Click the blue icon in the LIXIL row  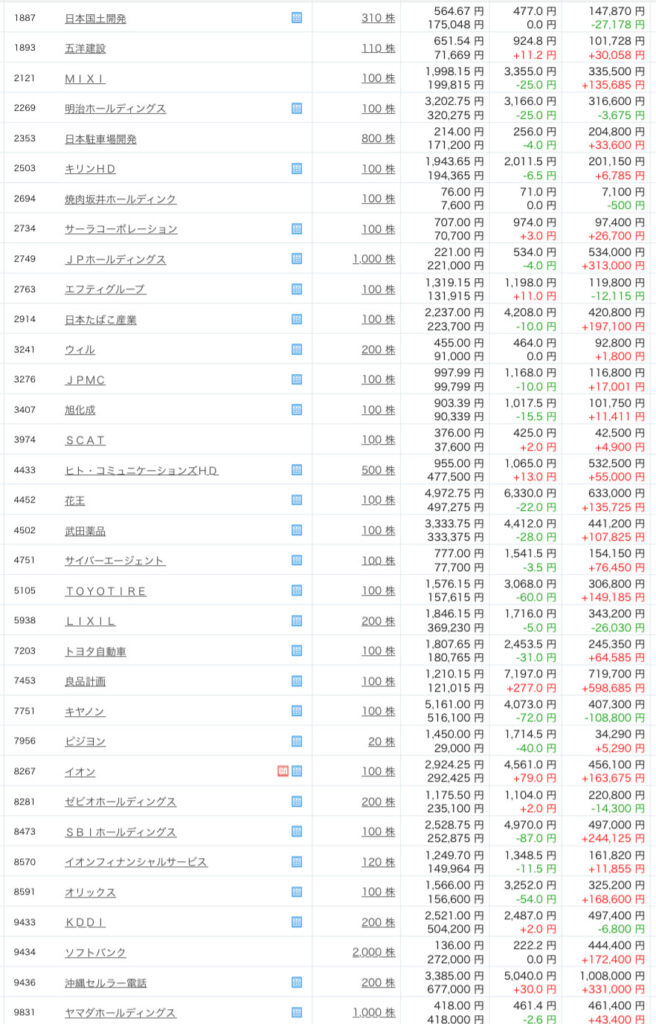[x=297, y=621]
